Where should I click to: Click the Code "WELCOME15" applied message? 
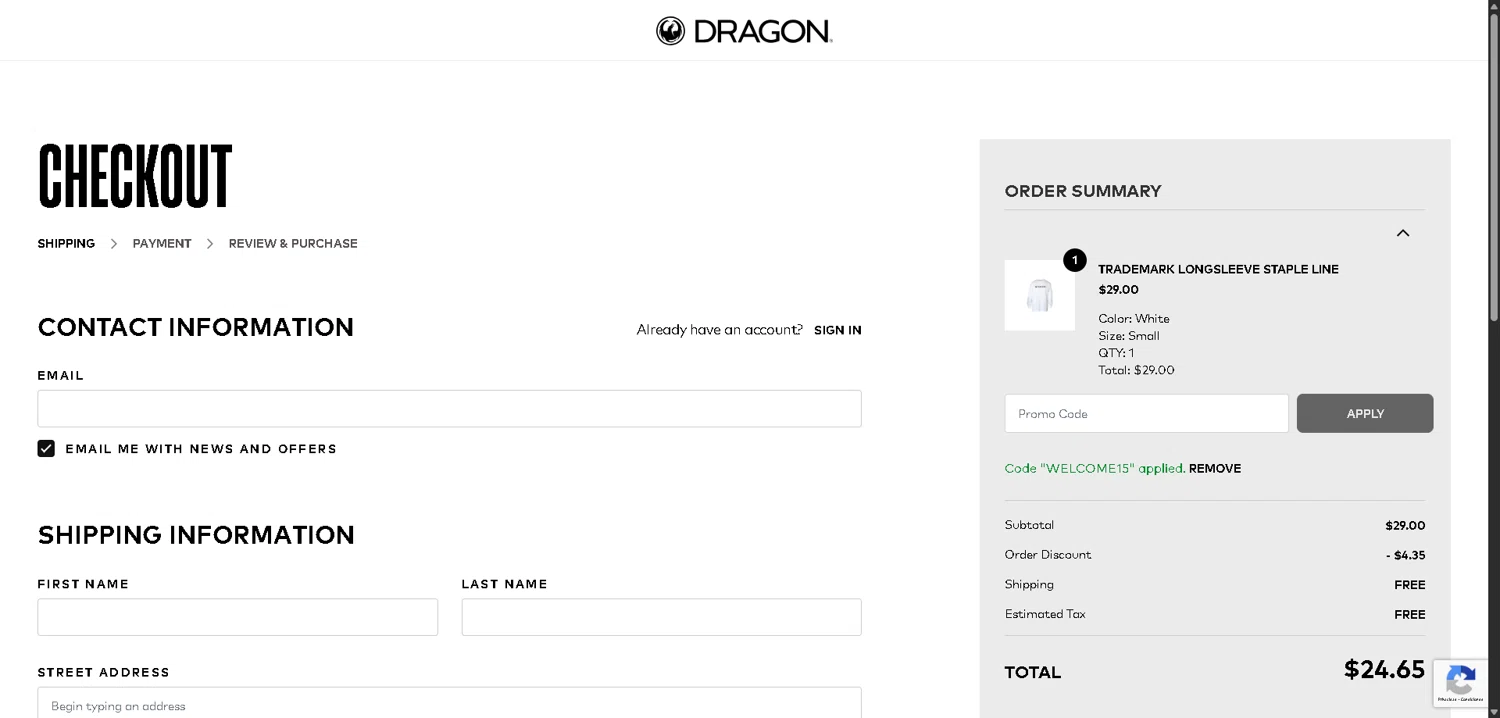tap(1095, 468)
